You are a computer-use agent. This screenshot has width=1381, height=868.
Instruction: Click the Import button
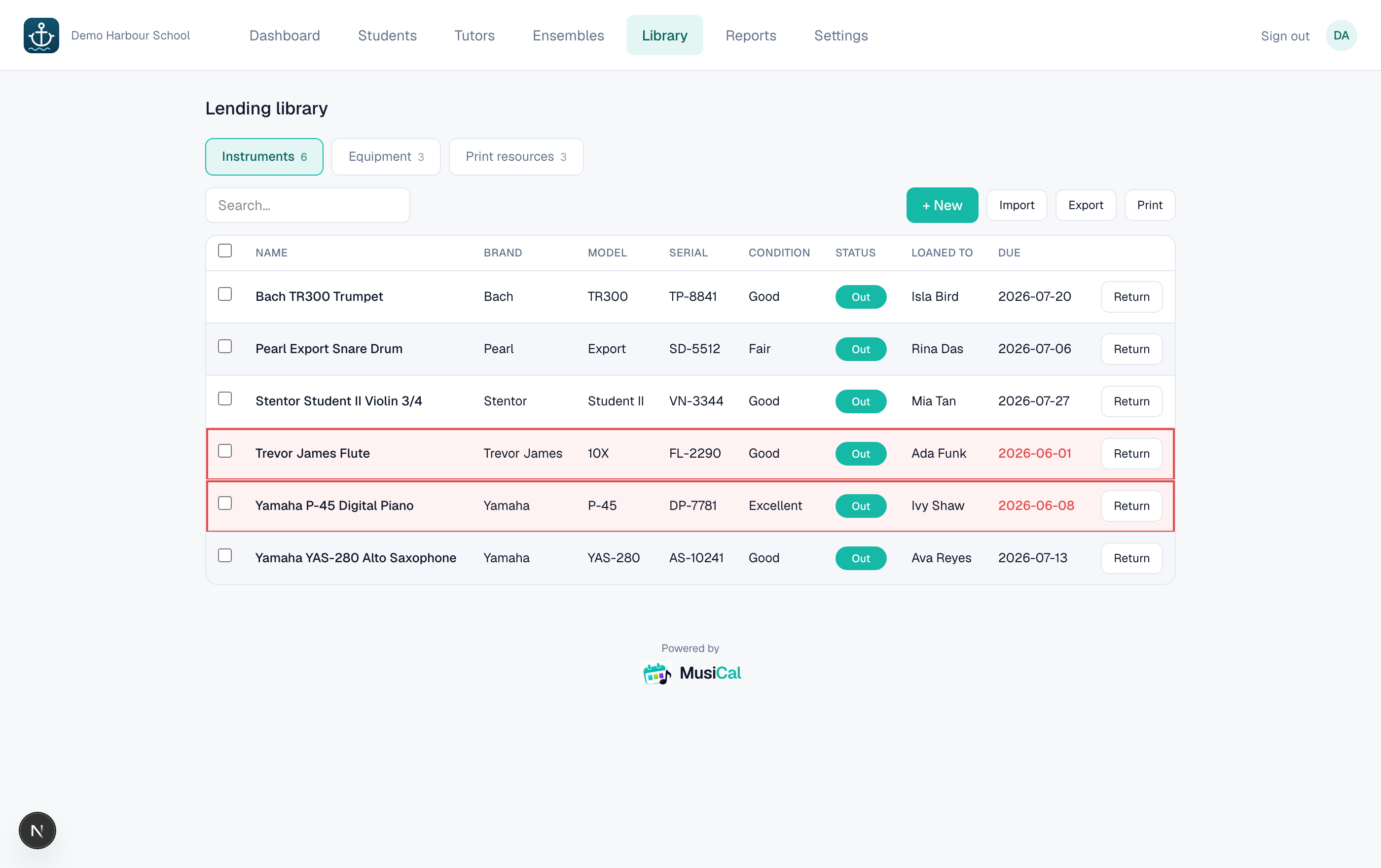(x=1016, y=205)
